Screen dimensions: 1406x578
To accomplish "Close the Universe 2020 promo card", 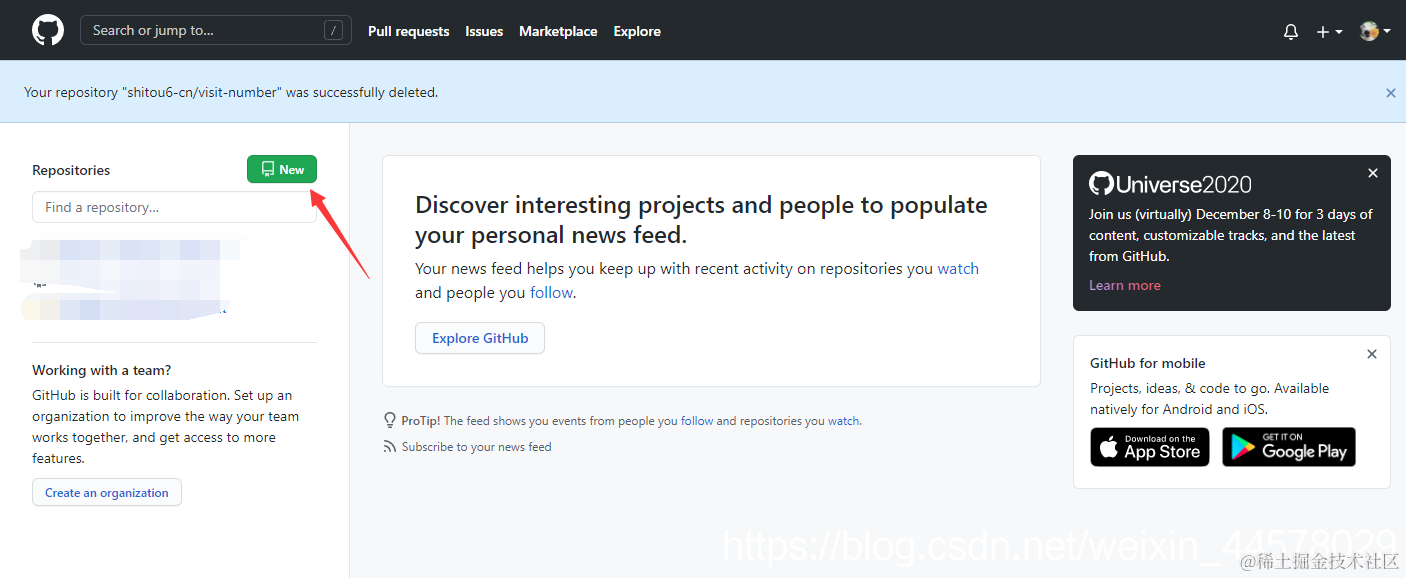I will click(x=1373, y=173).
